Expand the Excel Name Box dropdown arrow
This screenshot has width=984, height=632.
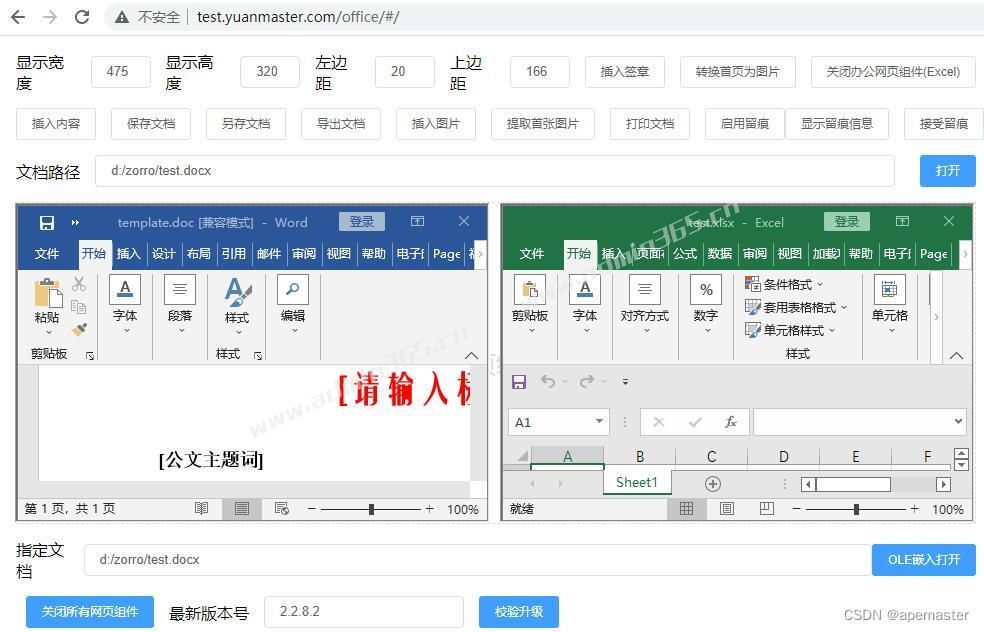[x=599, y=421]
